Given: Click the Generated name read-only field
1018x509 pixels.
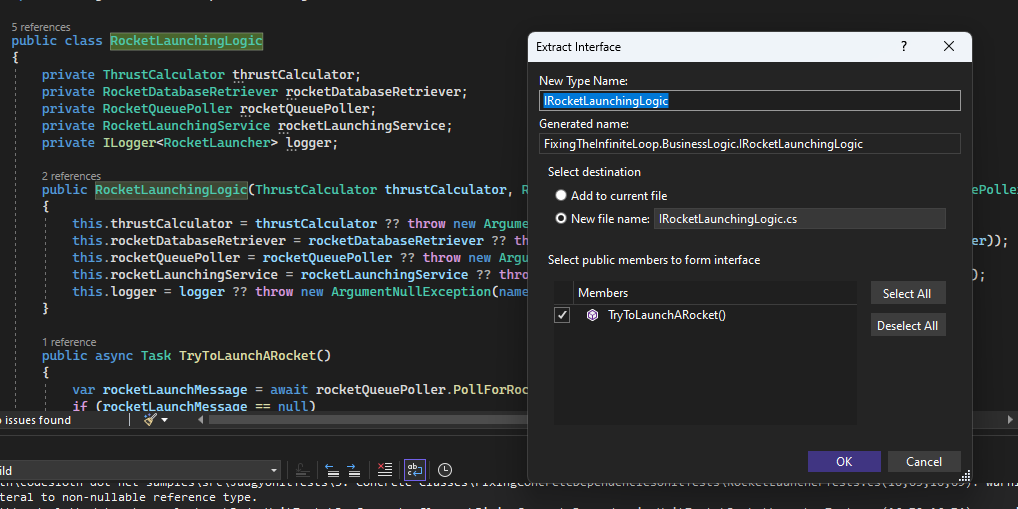Looking at the screenshot, I should 749,143.
